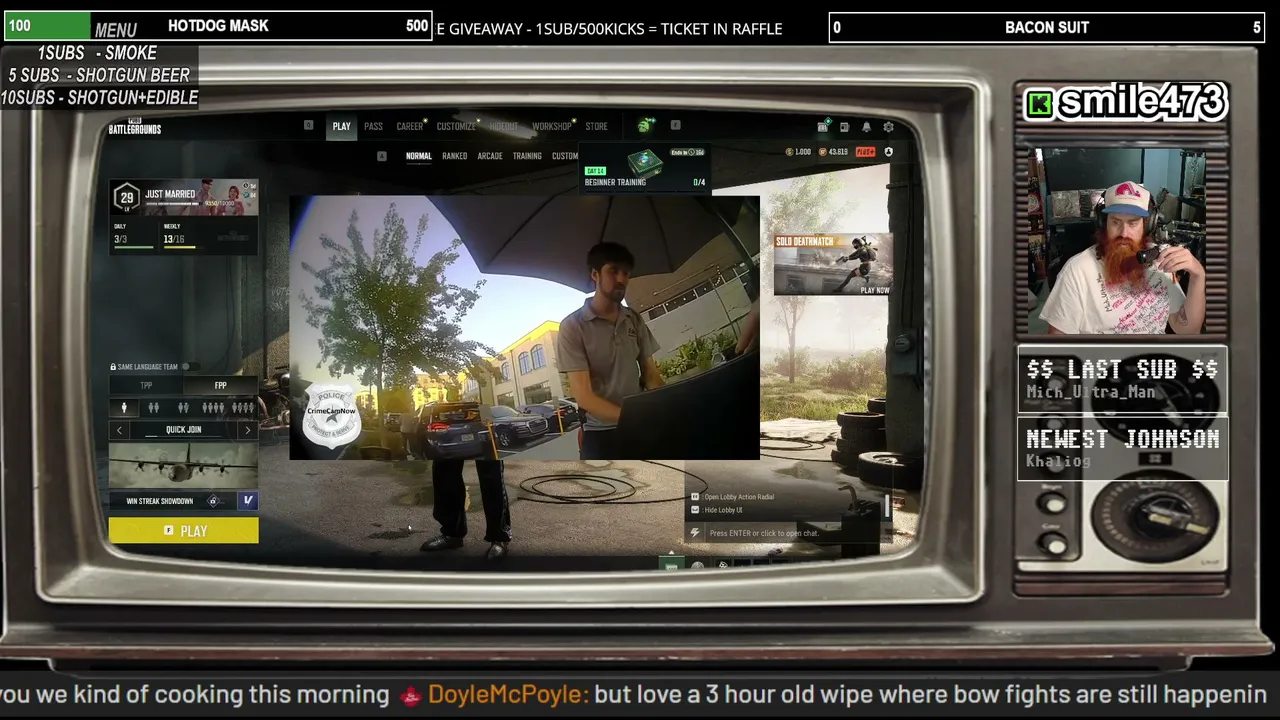Click the Newest Johnson panel
The image size is (1280, 720).
[1122, 448]
